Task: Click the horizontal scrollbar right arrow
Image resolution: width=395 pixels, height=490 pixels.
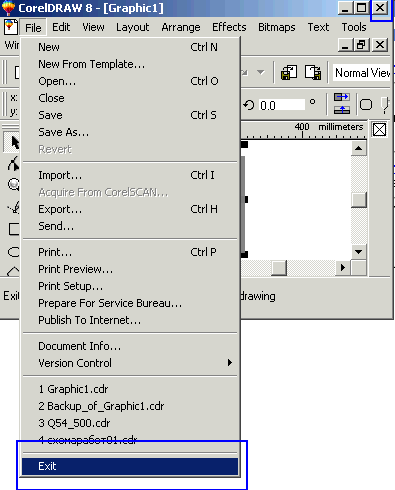Action: [x=342, y=268]
